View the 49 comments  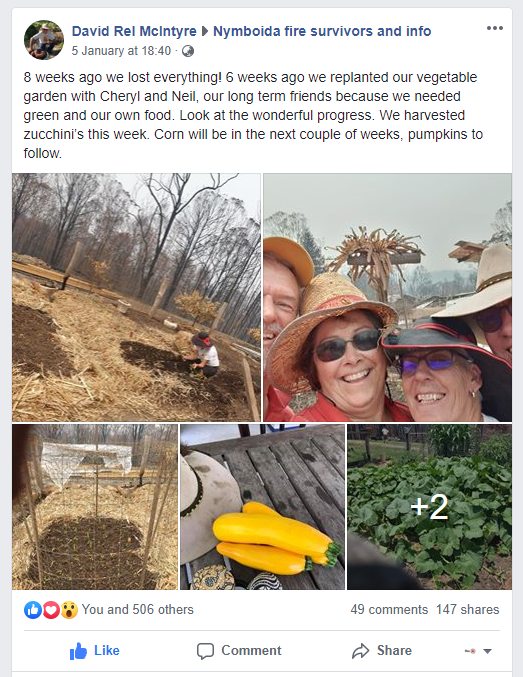pyautogui.click(x=389, y=610)
